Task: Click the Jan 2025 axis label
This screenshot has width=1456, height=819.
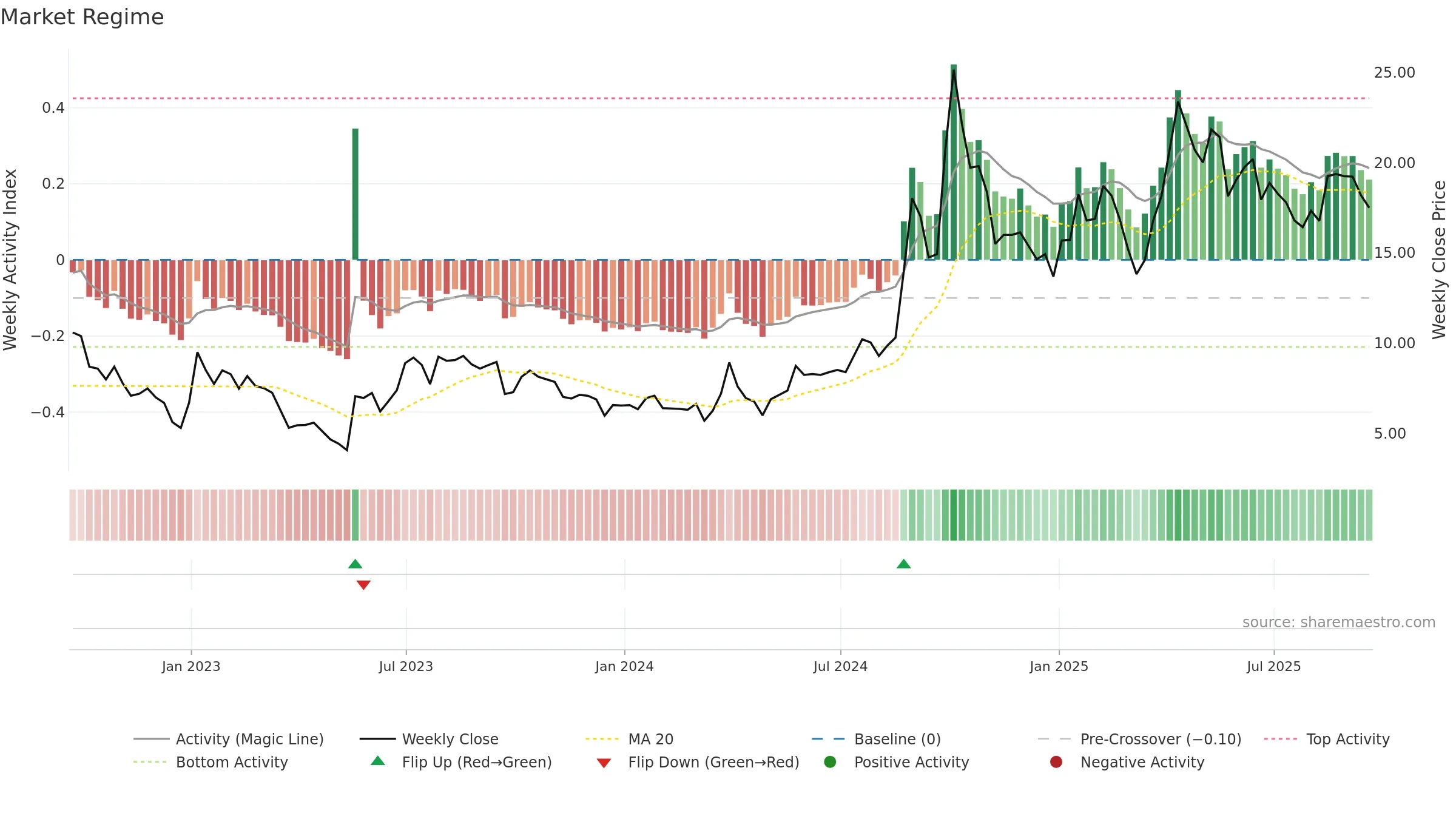Action: click(1059, 667)
